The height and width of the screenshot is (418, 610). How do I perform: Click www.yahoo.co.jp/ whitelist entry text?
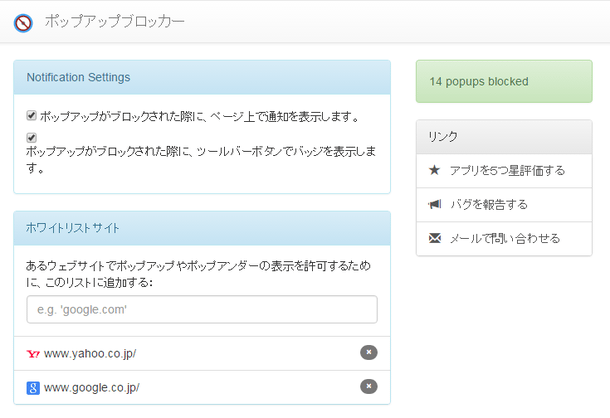coord(90,354)
